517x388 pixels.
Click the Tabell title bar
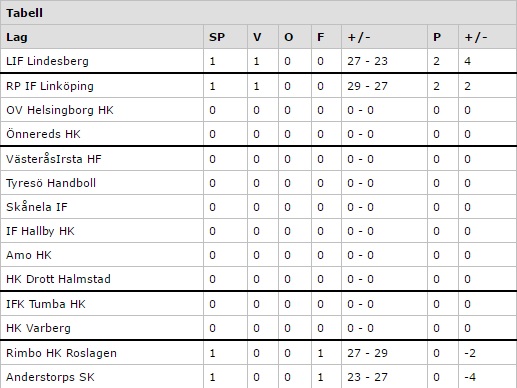(258, 13)
